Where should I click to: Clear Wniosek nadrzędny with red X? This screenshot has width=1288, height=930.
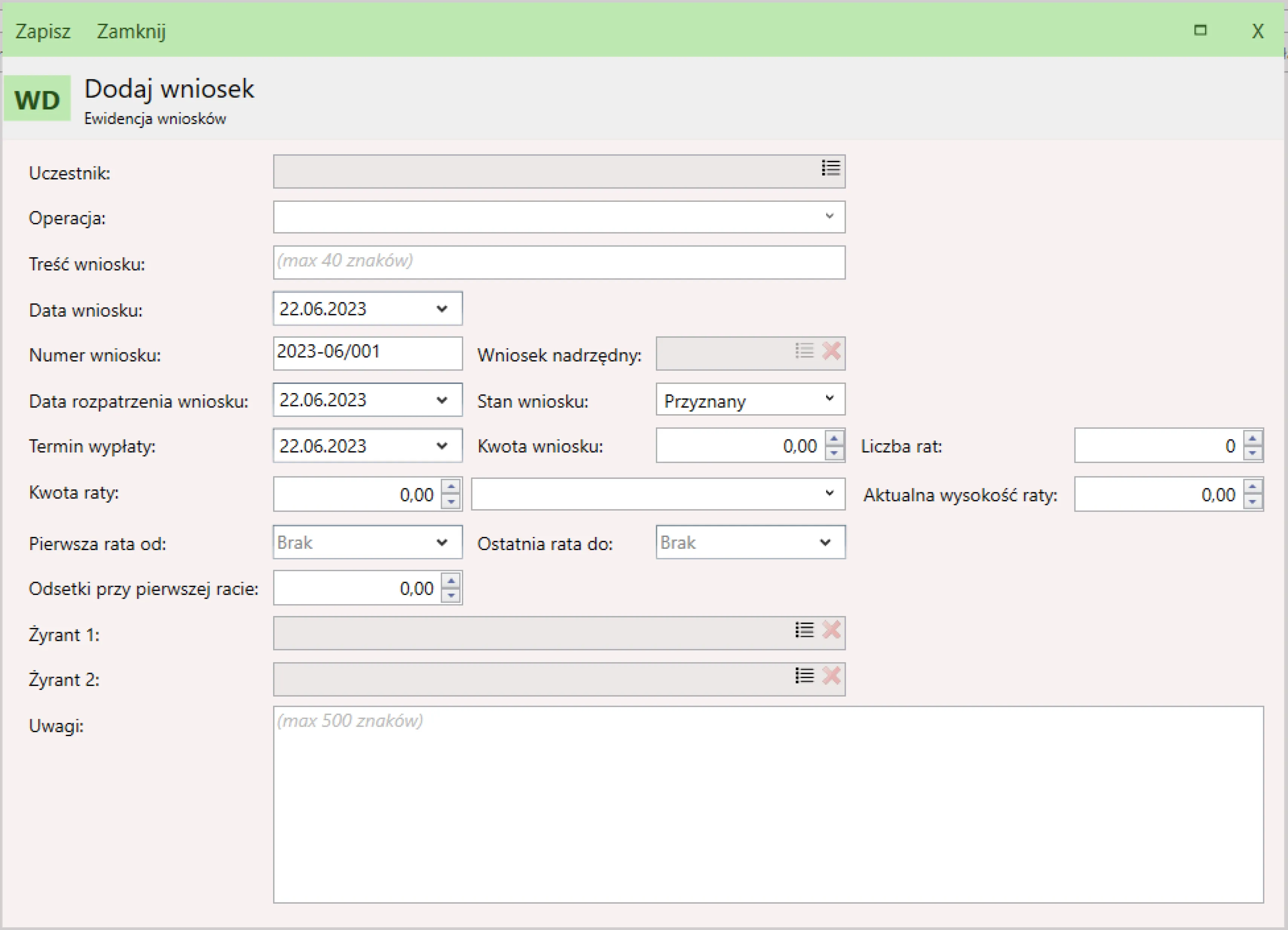pyautogui.click(x=831, y=351)
